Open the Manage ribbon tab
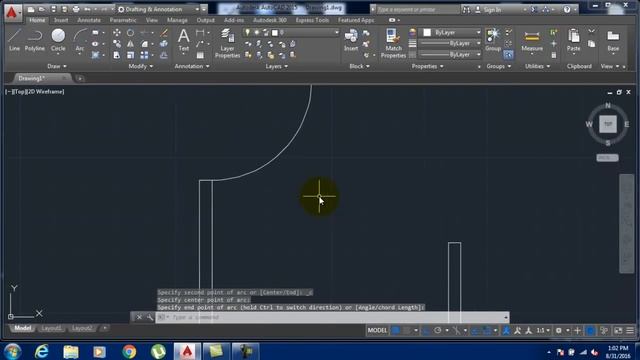 coord(177,20)
